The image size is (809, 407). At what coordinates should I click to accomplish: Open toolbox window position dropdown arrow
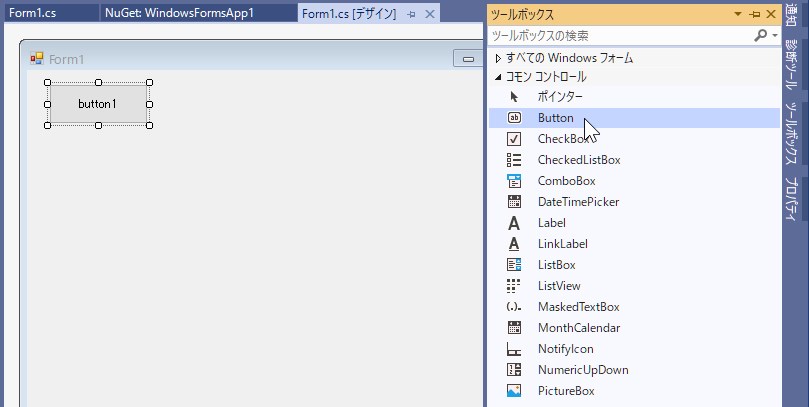[738, 14]
